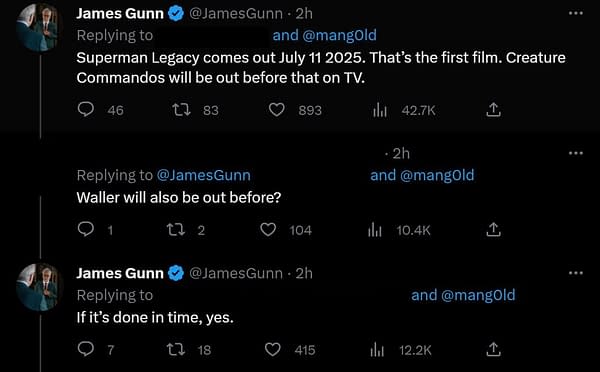The height and width of the screenshot is (372, 600).
Task: Retweet the Superman Legacy tweet with 83 retweets
Action: tap(181, 110)
